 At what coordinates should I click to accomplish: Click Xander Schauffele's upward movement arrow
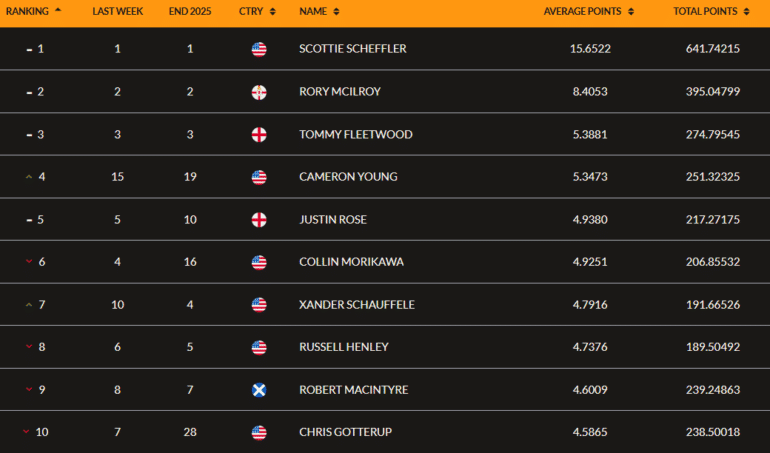click(29, 305)
